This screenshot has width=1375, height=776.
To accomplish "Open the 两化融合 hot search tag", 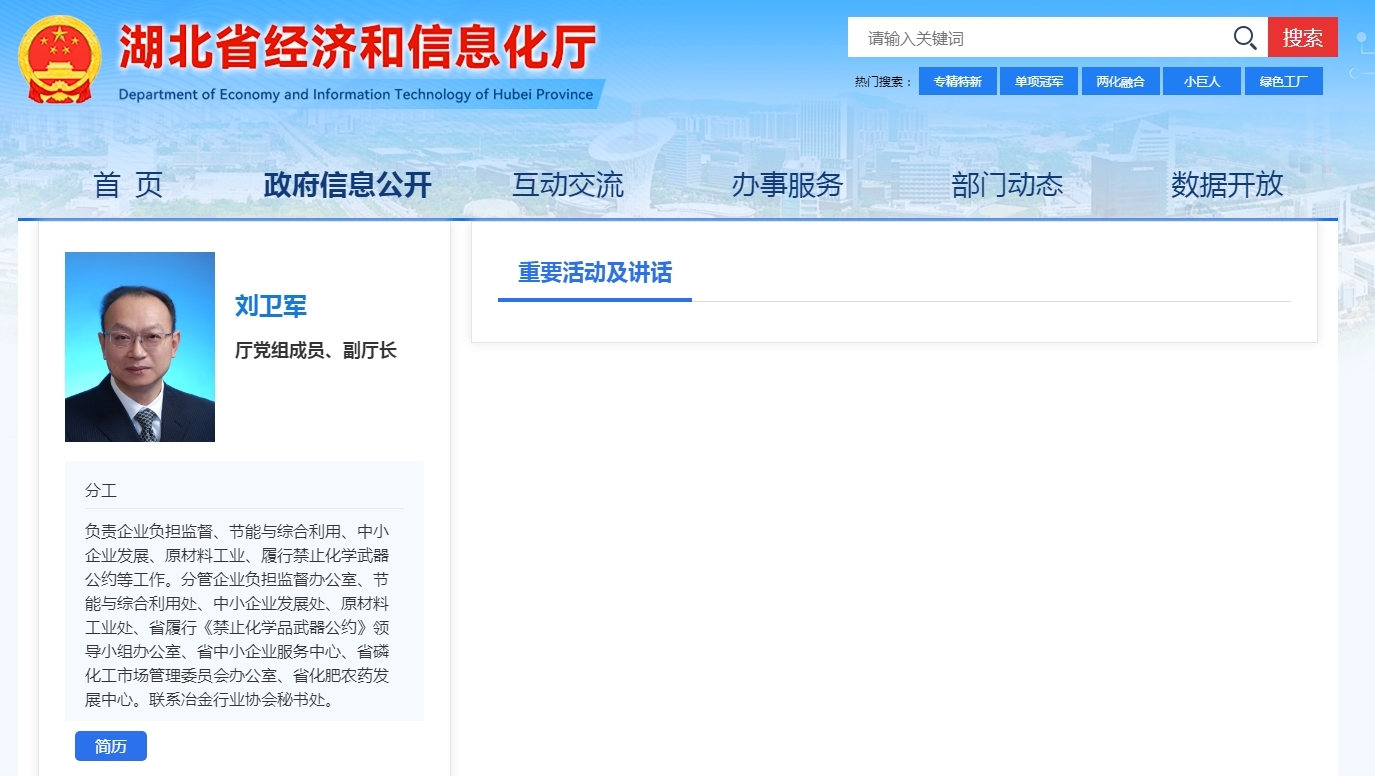I will pos(1120,81).
